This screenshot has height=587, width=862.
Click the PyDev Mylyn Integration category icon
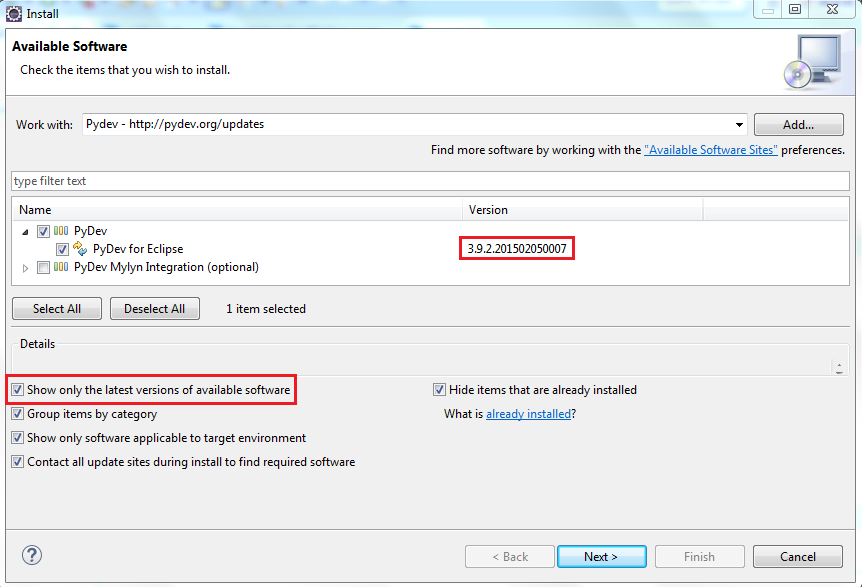tap(61, 267)
